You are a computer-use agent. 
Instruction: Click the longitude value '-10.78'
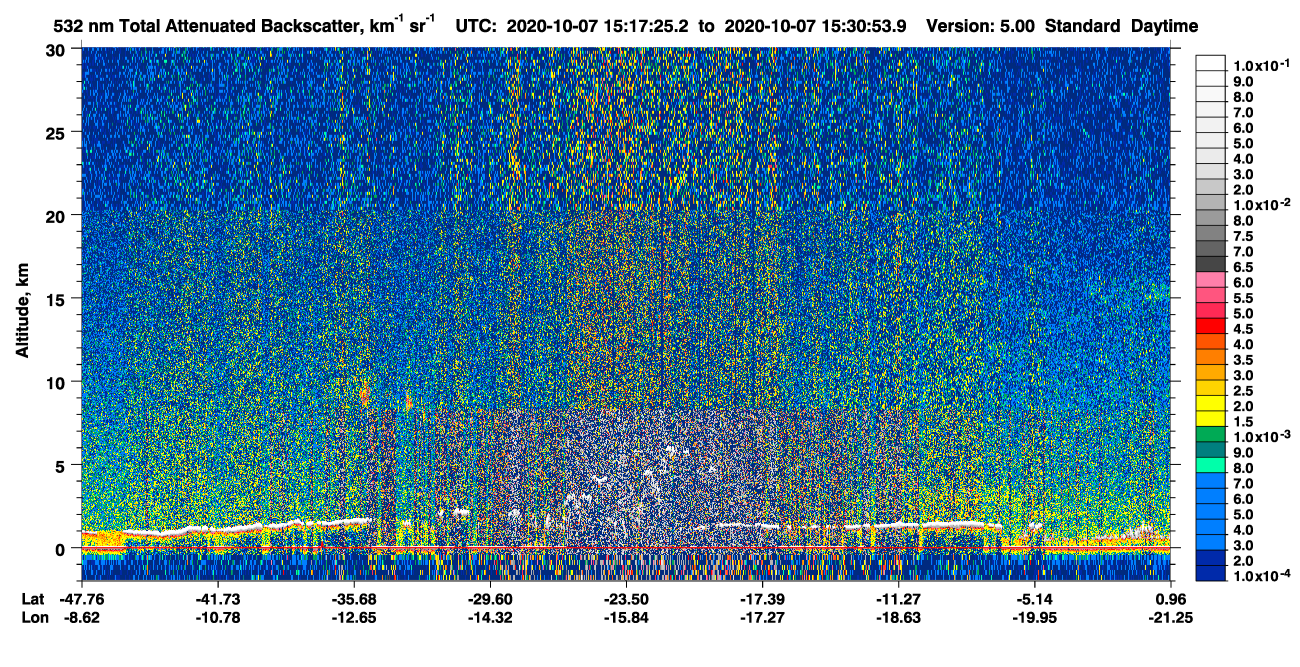(x=217, y=617)
